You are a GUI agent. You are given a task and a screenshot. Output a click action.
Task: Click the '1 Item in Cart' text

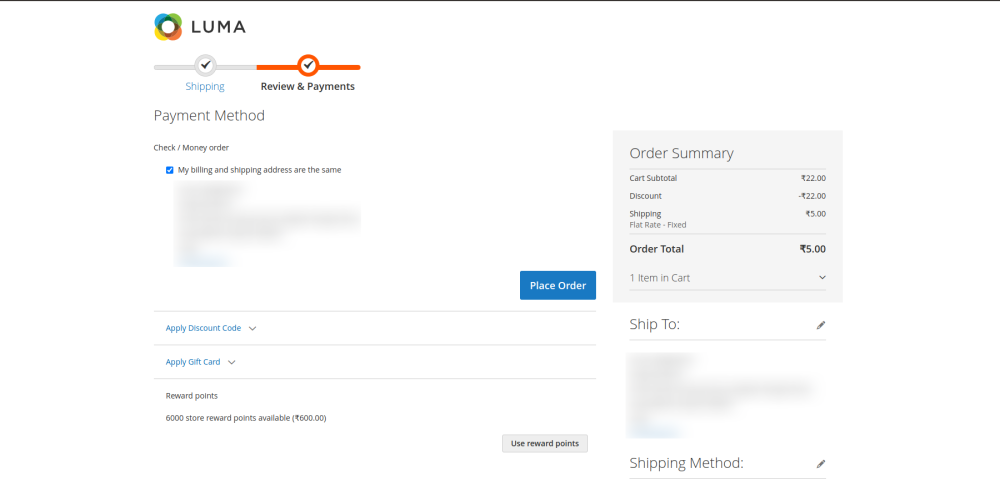(660, 278)
